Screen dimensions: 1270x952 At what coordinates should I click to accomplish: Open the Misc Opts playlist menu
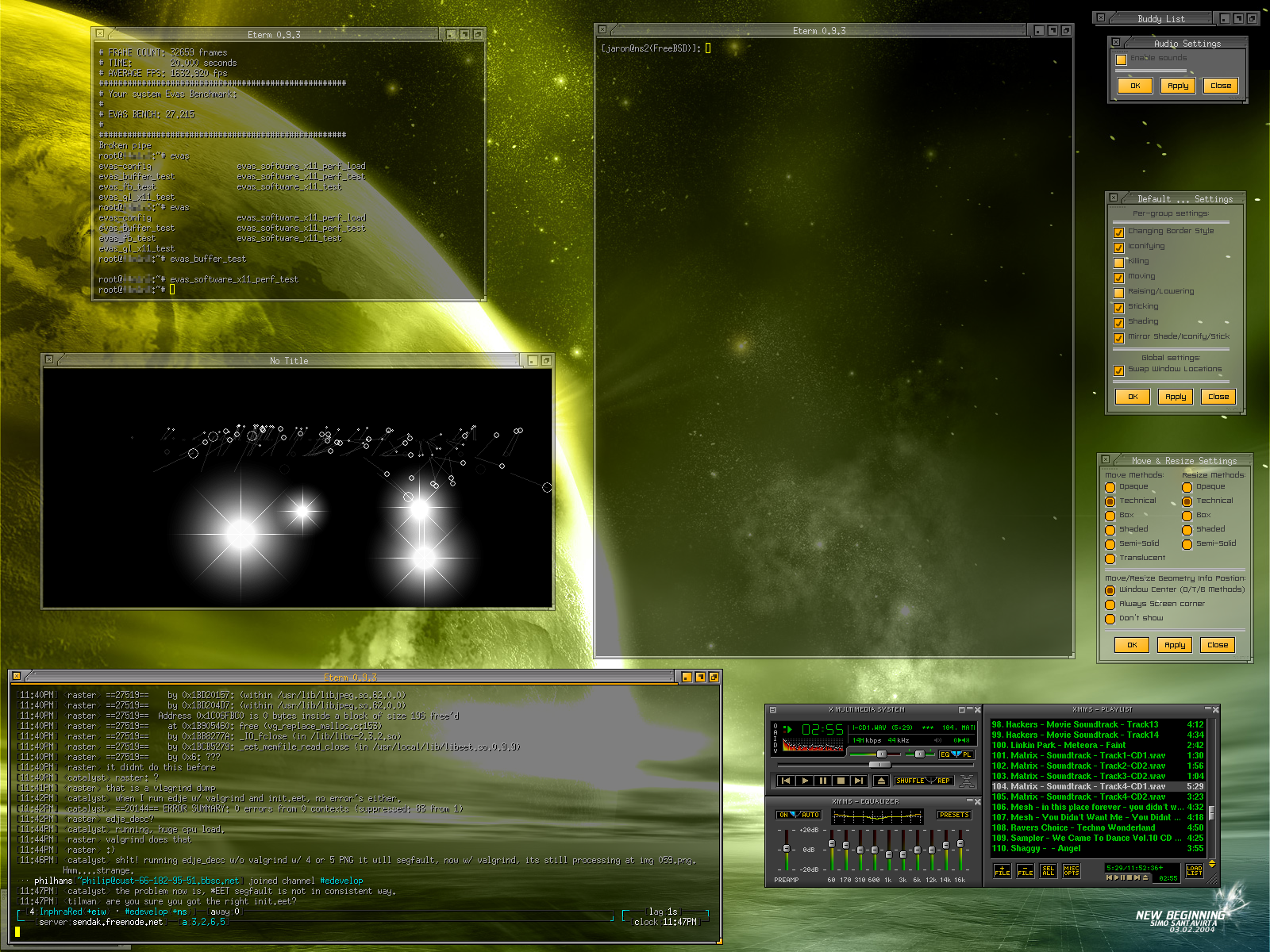1072,871
